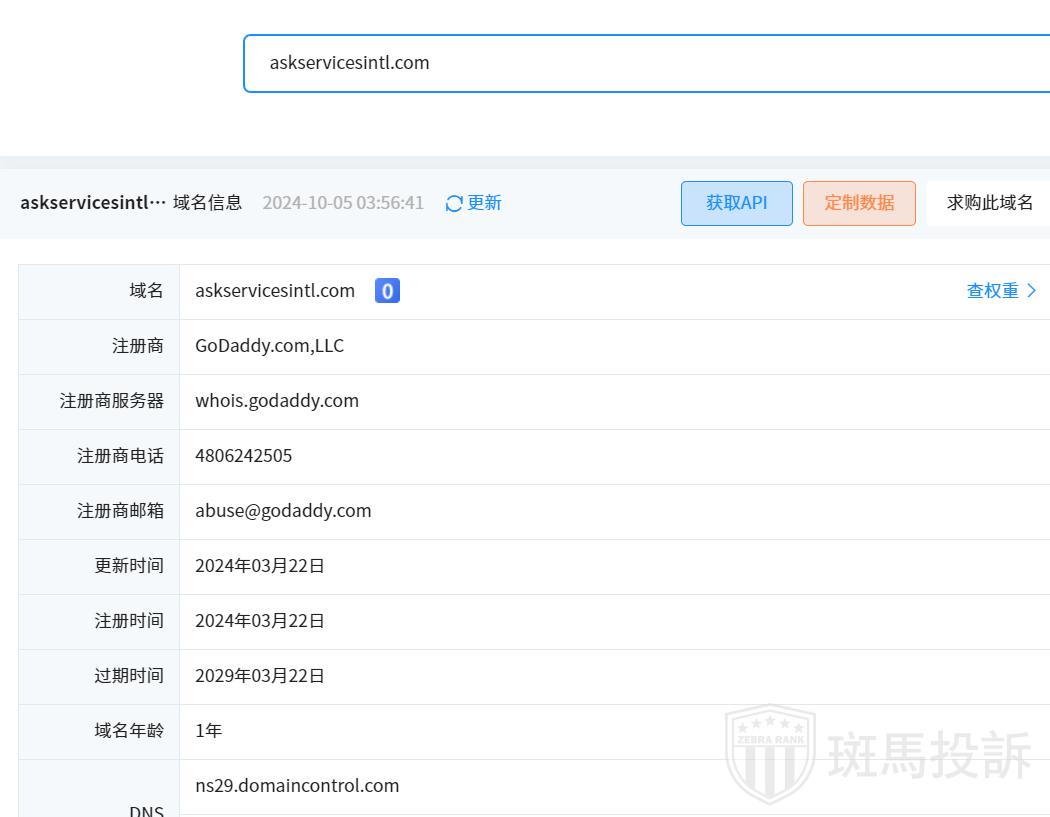This screenshot has width=1050, height=817.
Task: Click the chevron arrow after 查权重
Action: [x=1032, y=291]
